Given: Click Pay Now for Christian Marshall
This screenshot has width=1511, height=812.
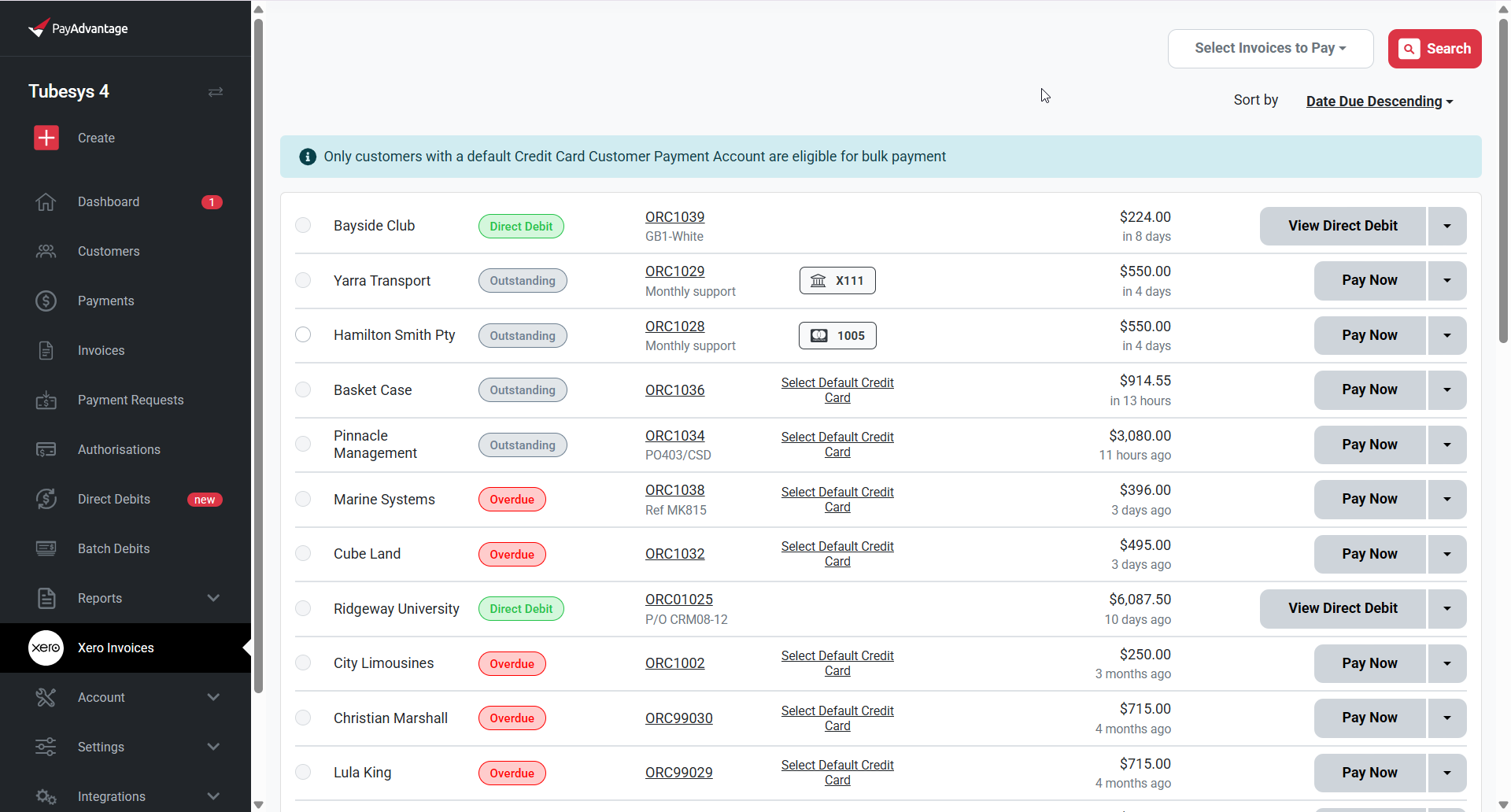Looking at the screenshot, I should 1369,718.
